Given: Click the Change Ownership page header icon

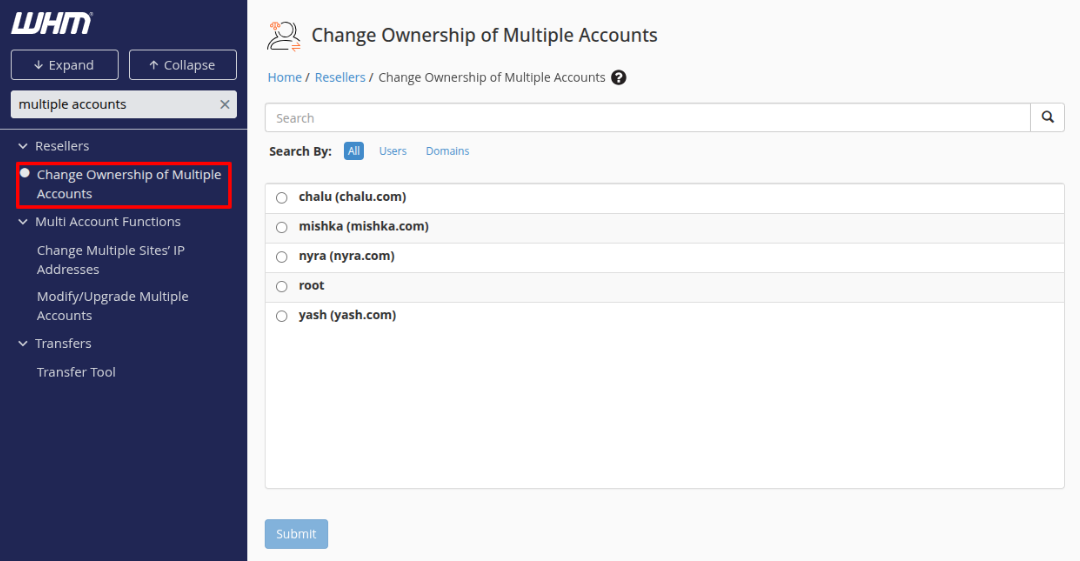Looking at the screenshot, I should pyautogui.click(x=284, y=36).
